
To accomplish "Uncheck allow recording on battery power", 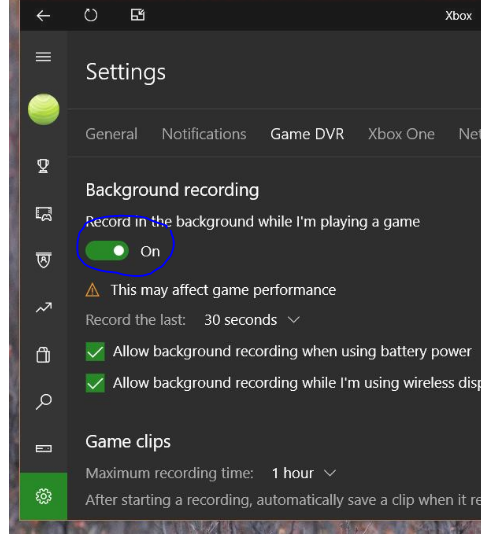I will coord(95,352).
